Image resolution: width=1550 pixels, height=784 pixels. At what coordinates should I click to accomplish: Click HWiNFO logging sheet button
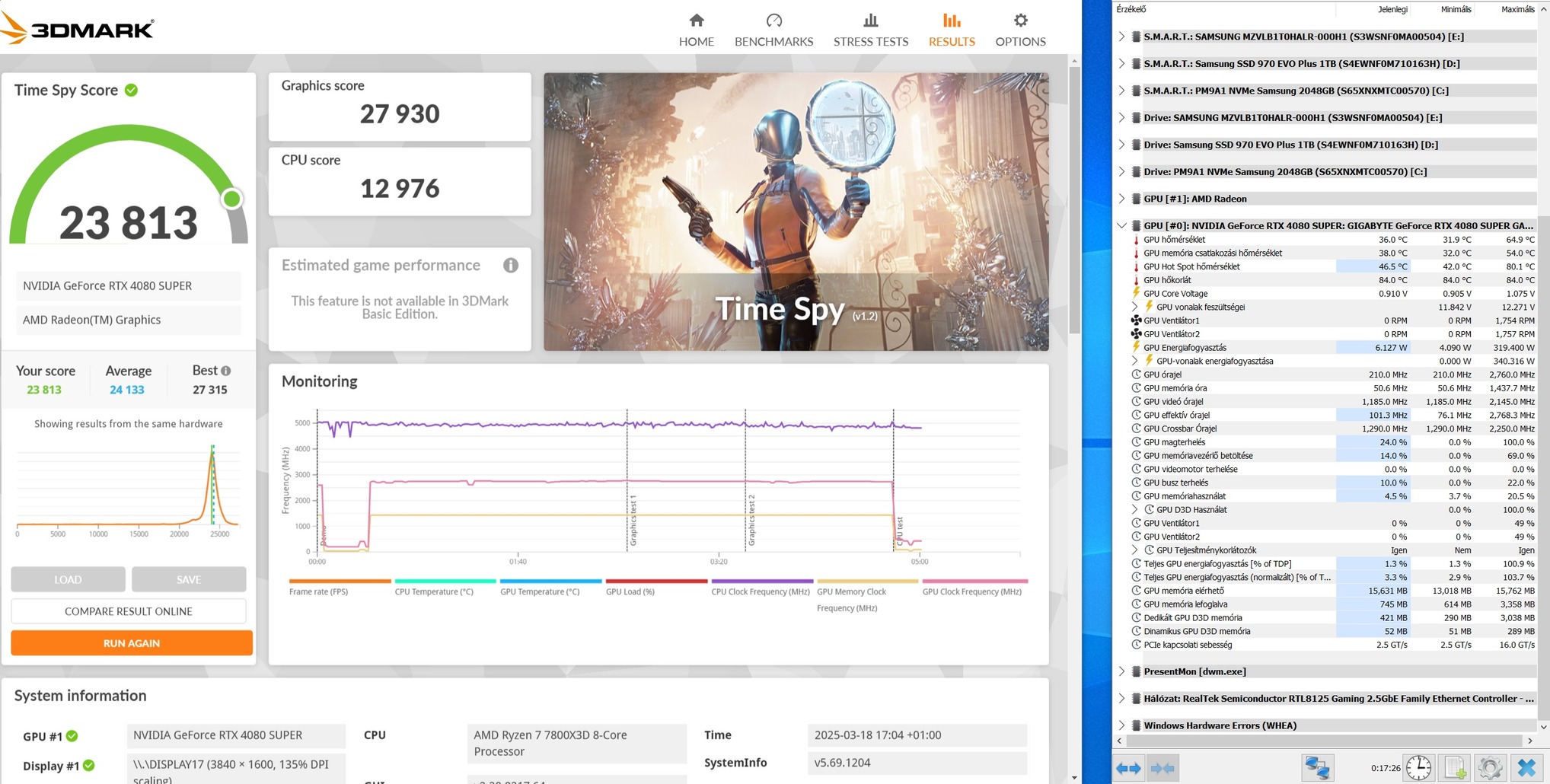1455,768
